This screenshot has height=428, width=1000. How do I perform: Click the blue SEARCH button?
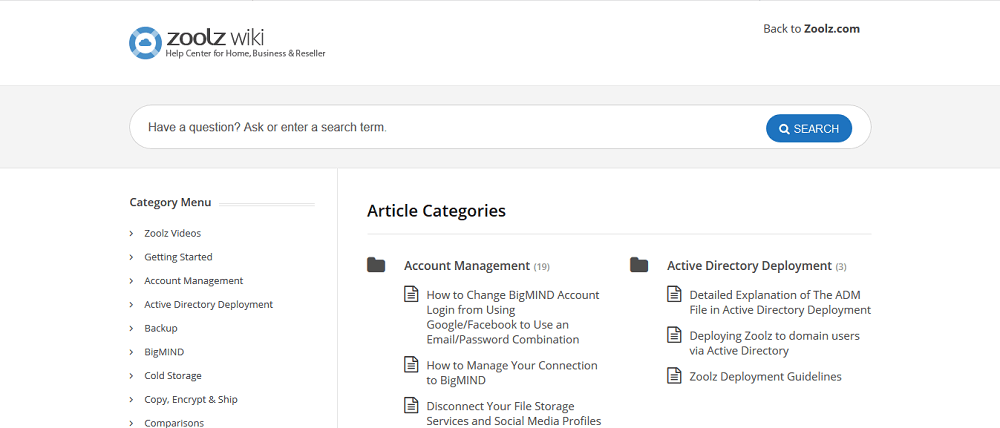[809, 128]
